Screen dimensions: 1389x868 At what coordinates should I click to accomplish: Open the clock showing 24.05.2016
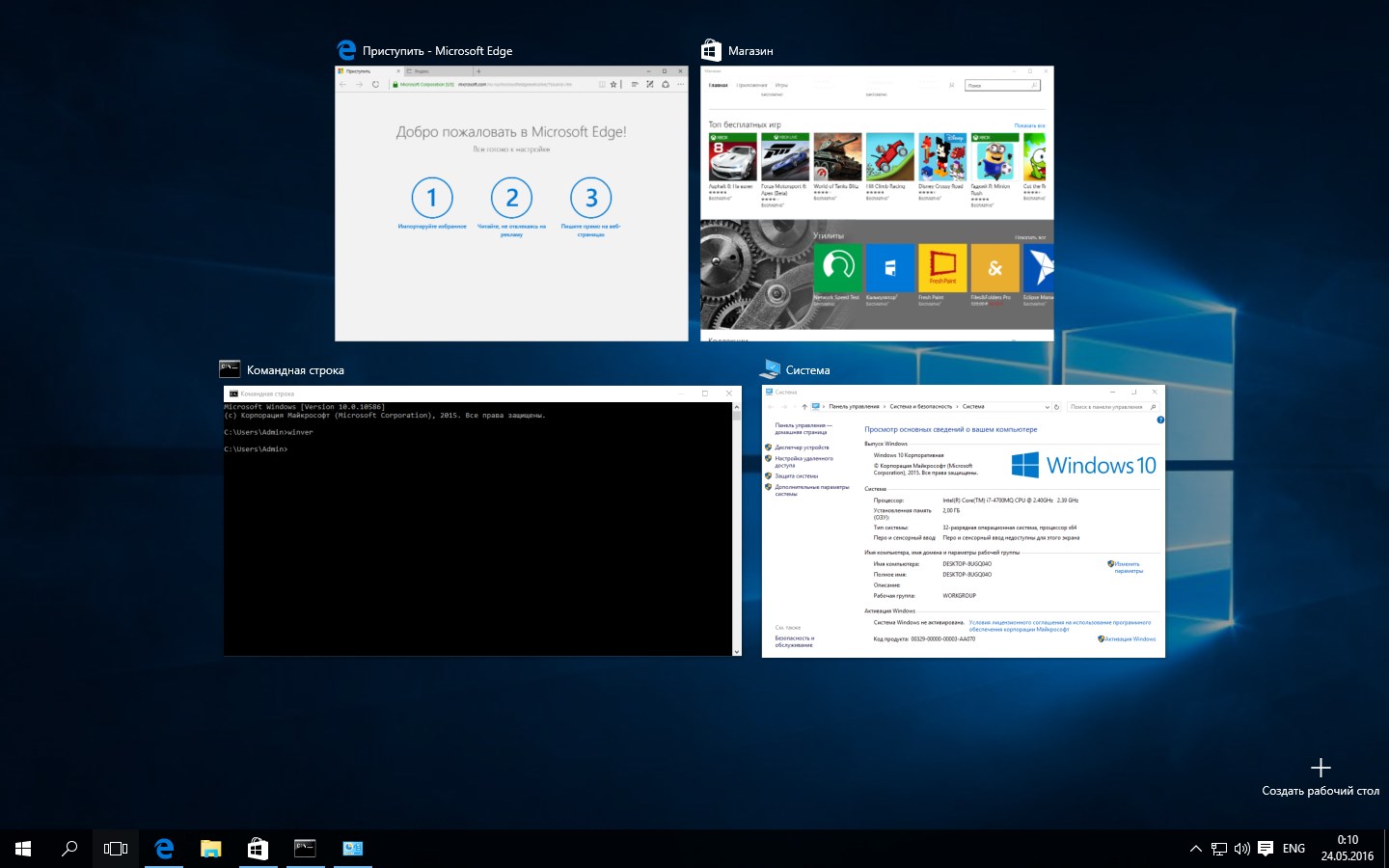[1347, 849]
